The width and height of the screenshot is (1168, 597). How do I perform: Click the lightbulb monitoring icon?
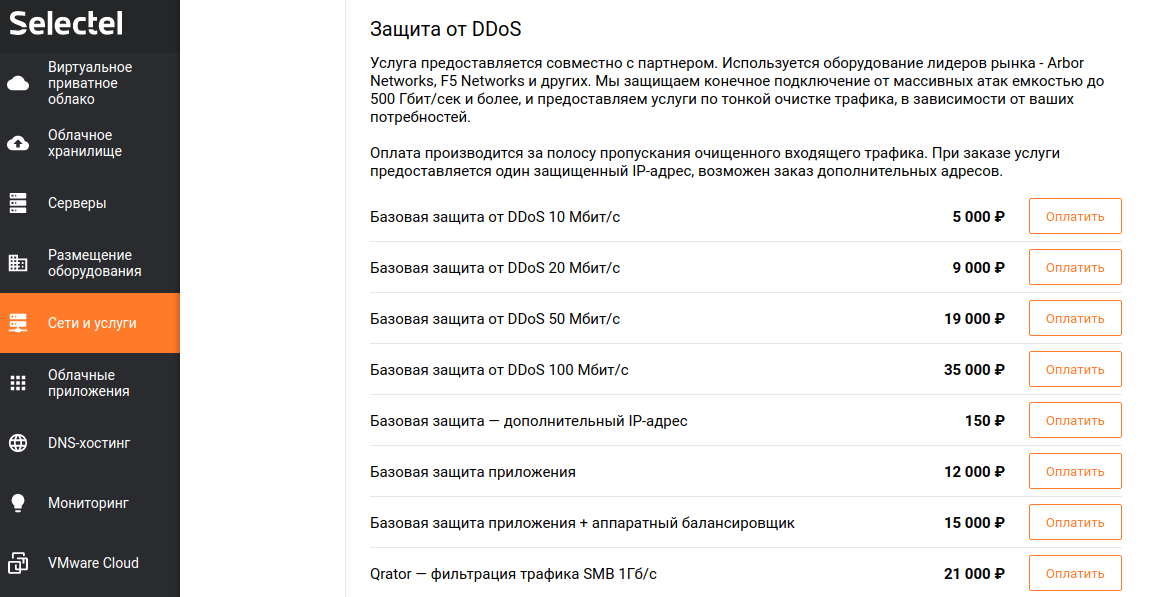[18, 503]
